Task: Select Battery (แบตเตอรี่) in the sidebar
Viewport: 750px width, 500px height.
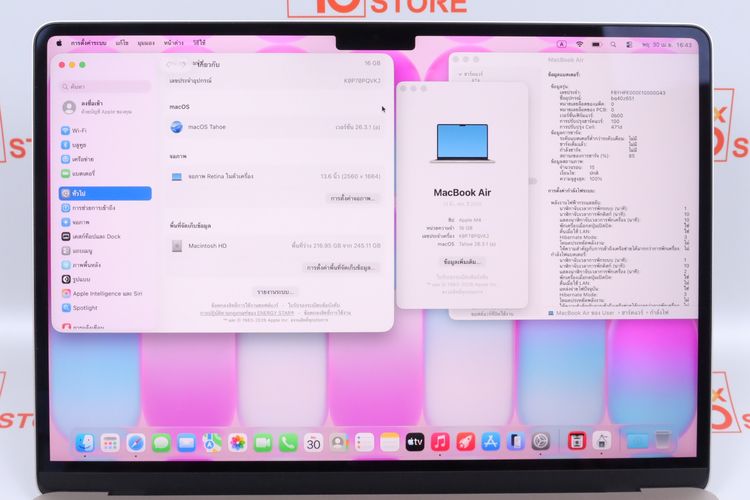Action: point(106,174)
